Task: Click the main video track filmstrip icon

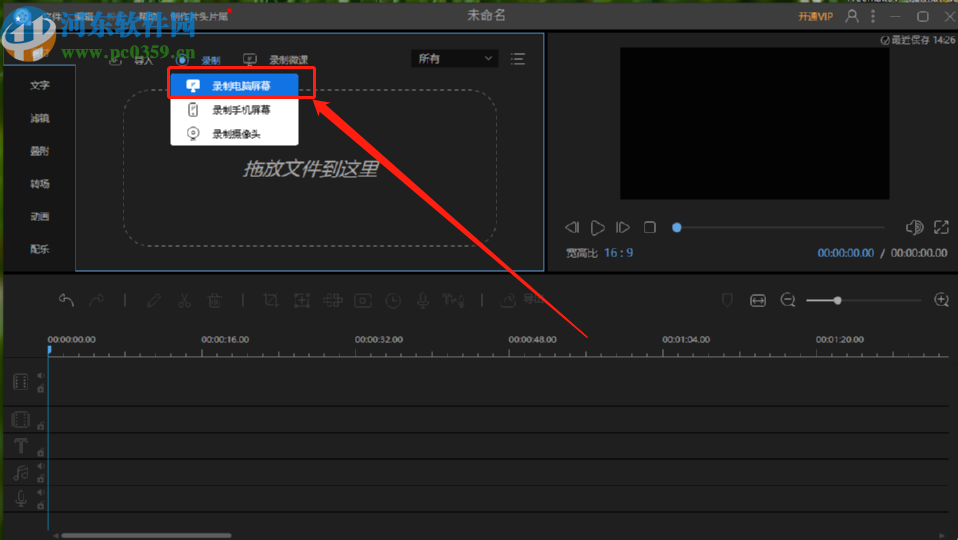Action: pos(20,382)
